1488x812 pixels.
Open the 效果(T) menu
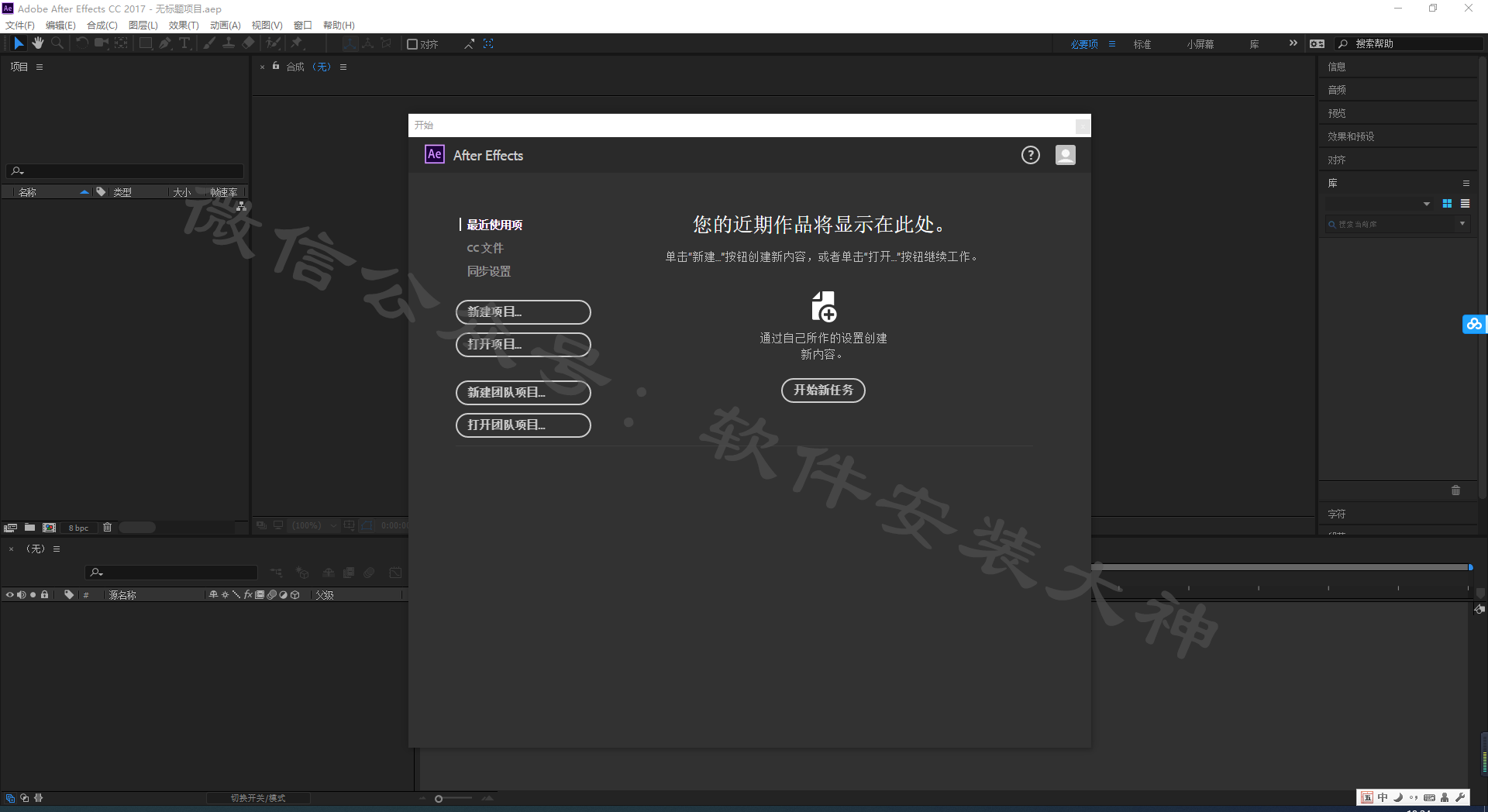point(184,26)
